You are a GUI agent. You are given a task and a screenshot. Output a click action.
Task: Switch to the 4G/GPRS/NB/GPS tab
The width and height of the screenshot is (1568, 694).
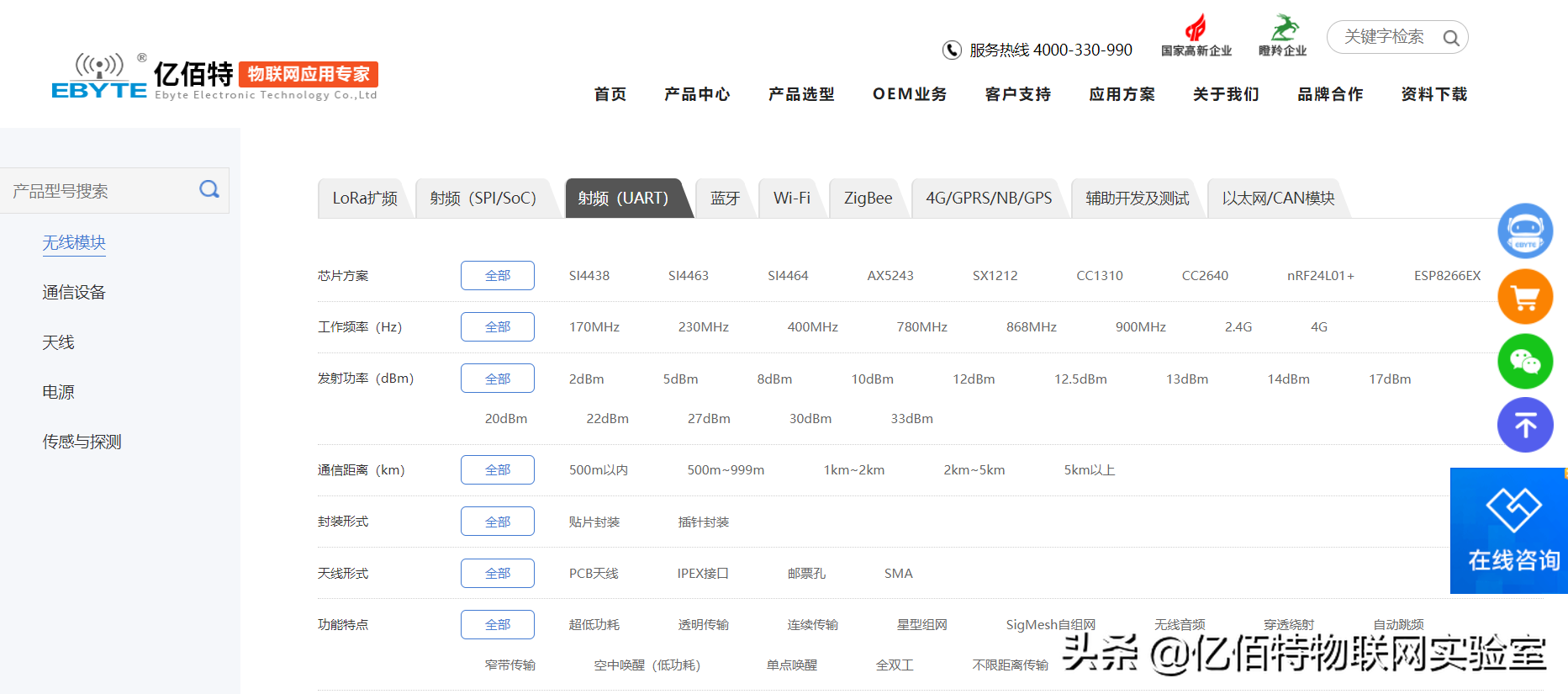tap(989, 199)
